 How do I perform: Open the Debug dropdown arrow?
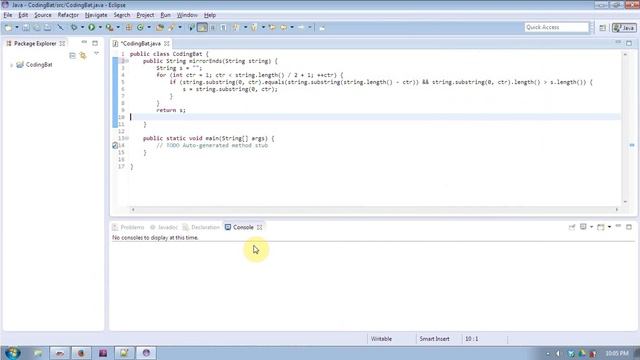(x=82, y=27)
